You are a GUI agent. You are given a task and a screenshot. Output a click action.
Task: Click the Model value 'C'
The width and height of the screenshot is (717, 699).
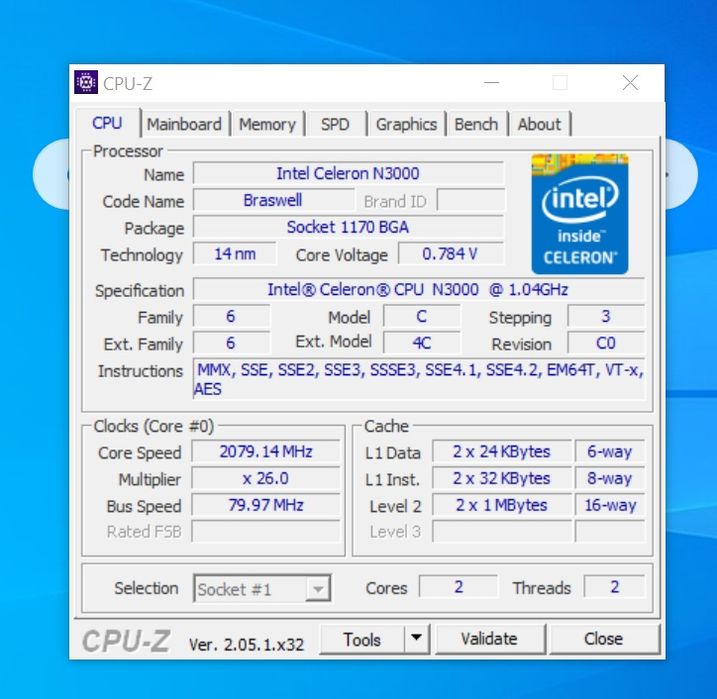422,316
